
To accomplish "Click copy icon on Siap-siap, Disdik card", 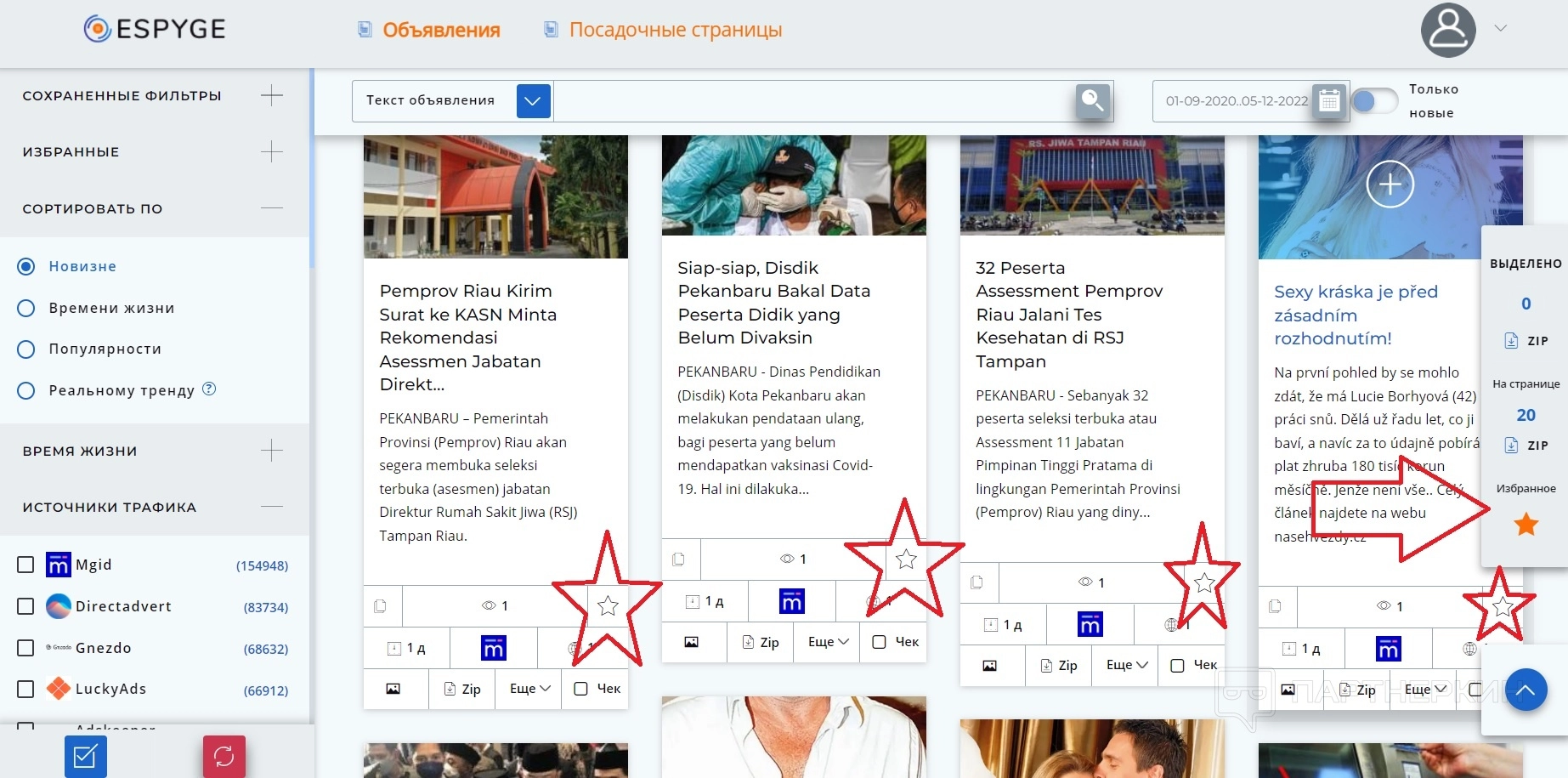I will click(x=678, y=559).
